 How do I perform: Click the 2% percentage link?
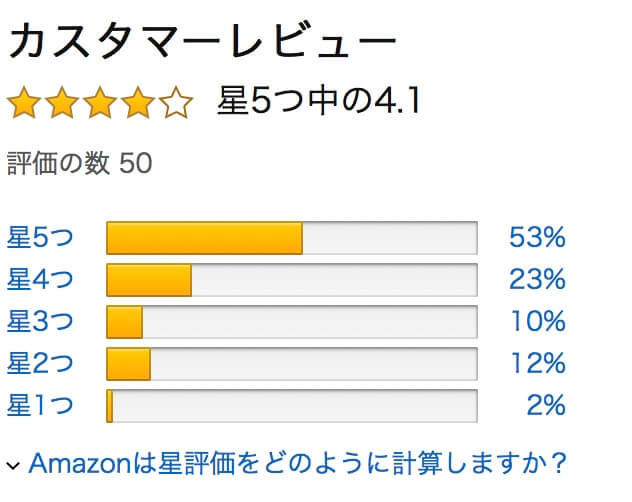tap(546, 405)
